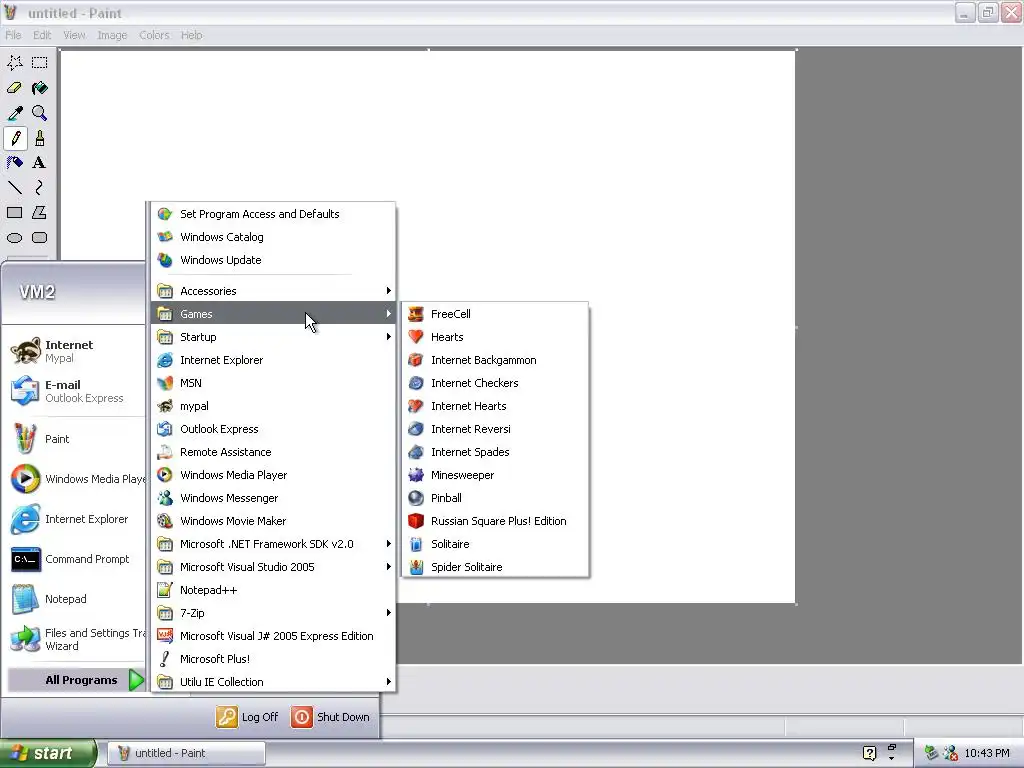Start Internet Backgammon
Screen dimensions: 1024x768
click(x=495, y=360)
